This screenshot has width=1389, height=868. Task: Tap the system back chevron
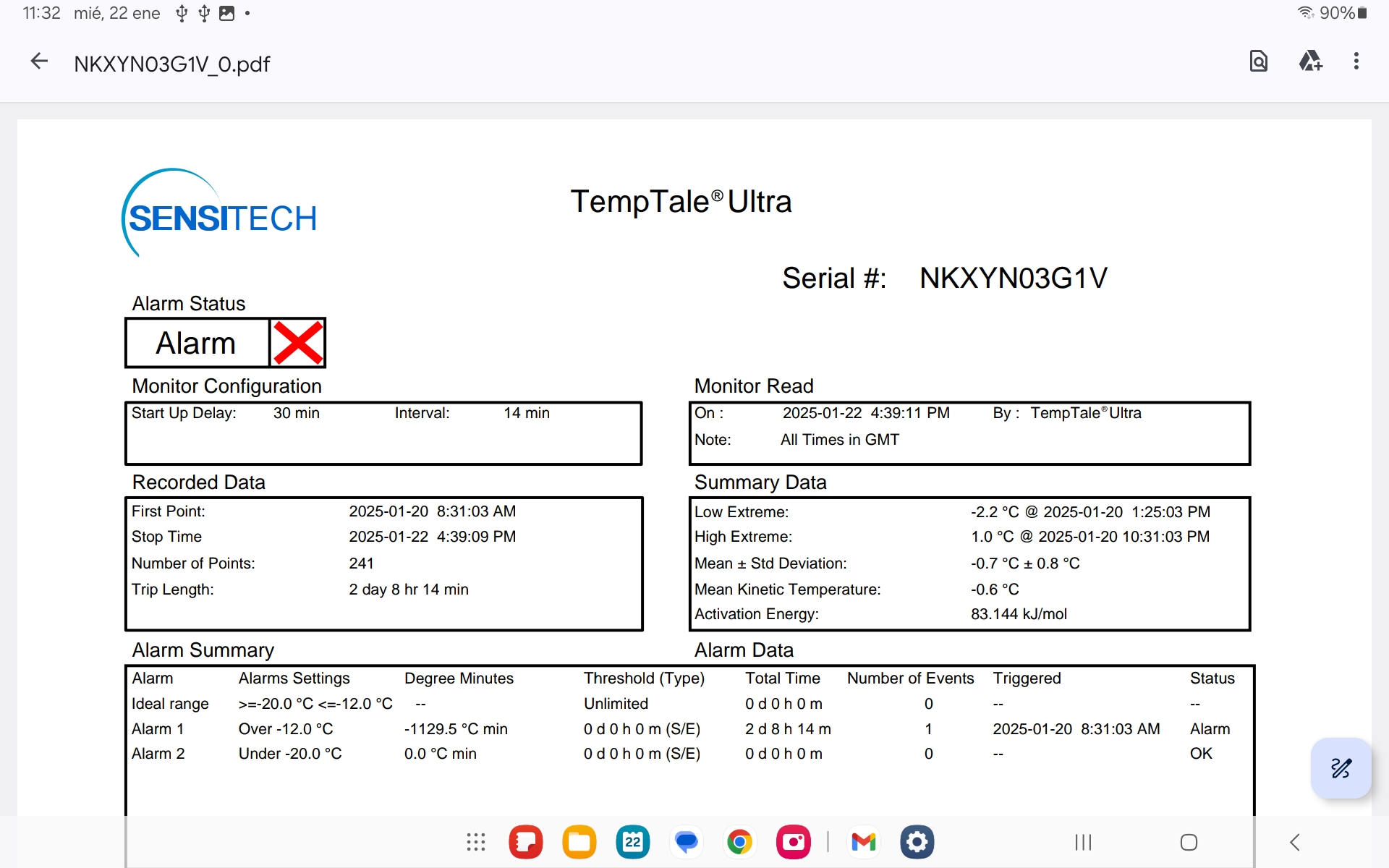[1295, 842]
